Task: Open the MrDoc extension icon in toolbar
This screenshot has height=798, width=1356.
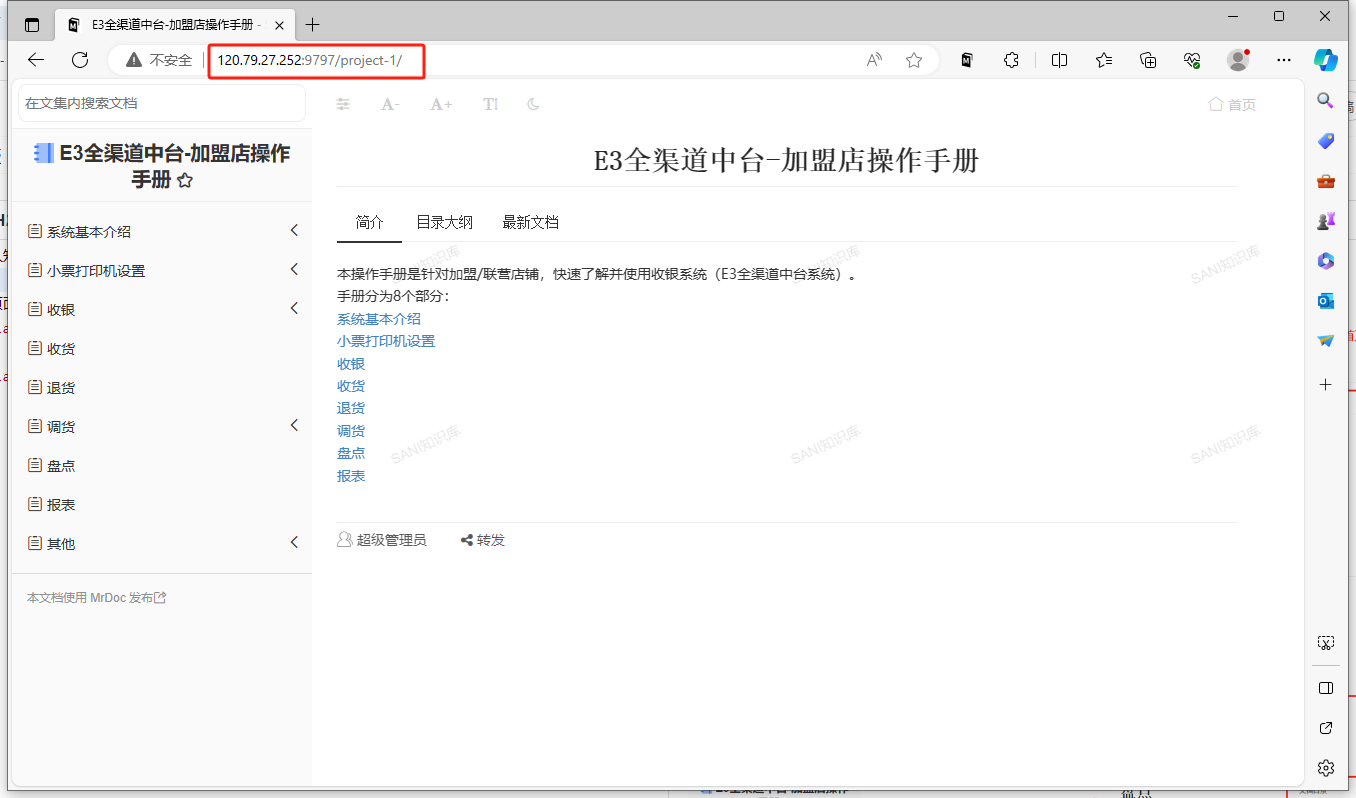Action: tap(967, 60)
